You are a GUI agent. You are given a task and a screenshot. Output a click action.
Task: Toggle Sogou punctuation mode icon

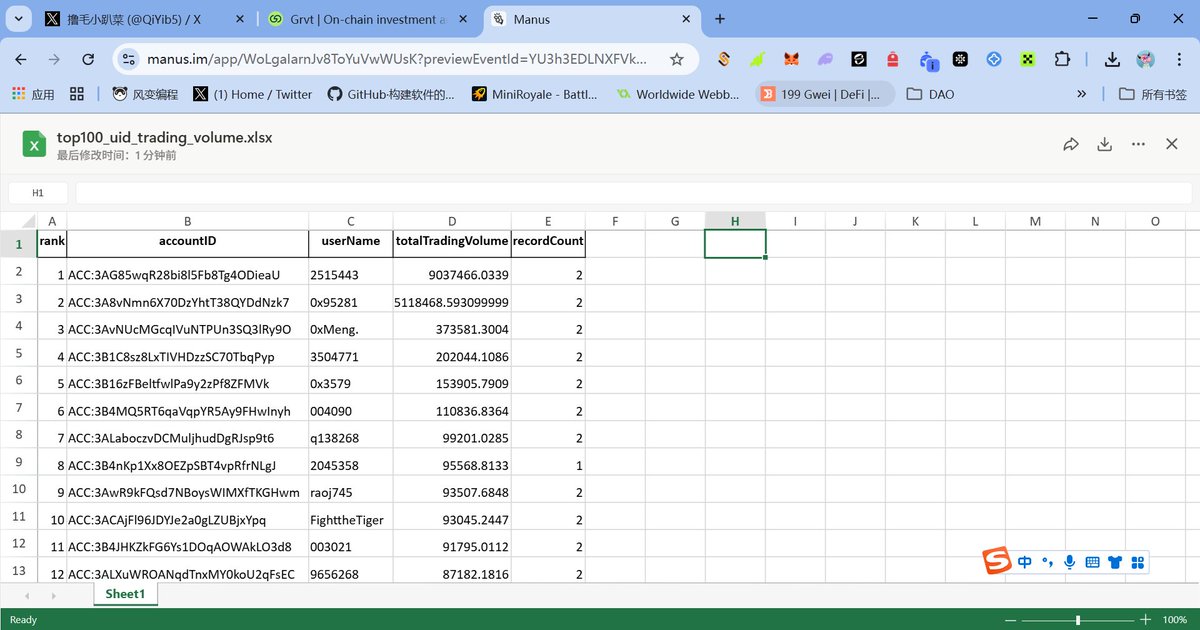pos(1048,563)
